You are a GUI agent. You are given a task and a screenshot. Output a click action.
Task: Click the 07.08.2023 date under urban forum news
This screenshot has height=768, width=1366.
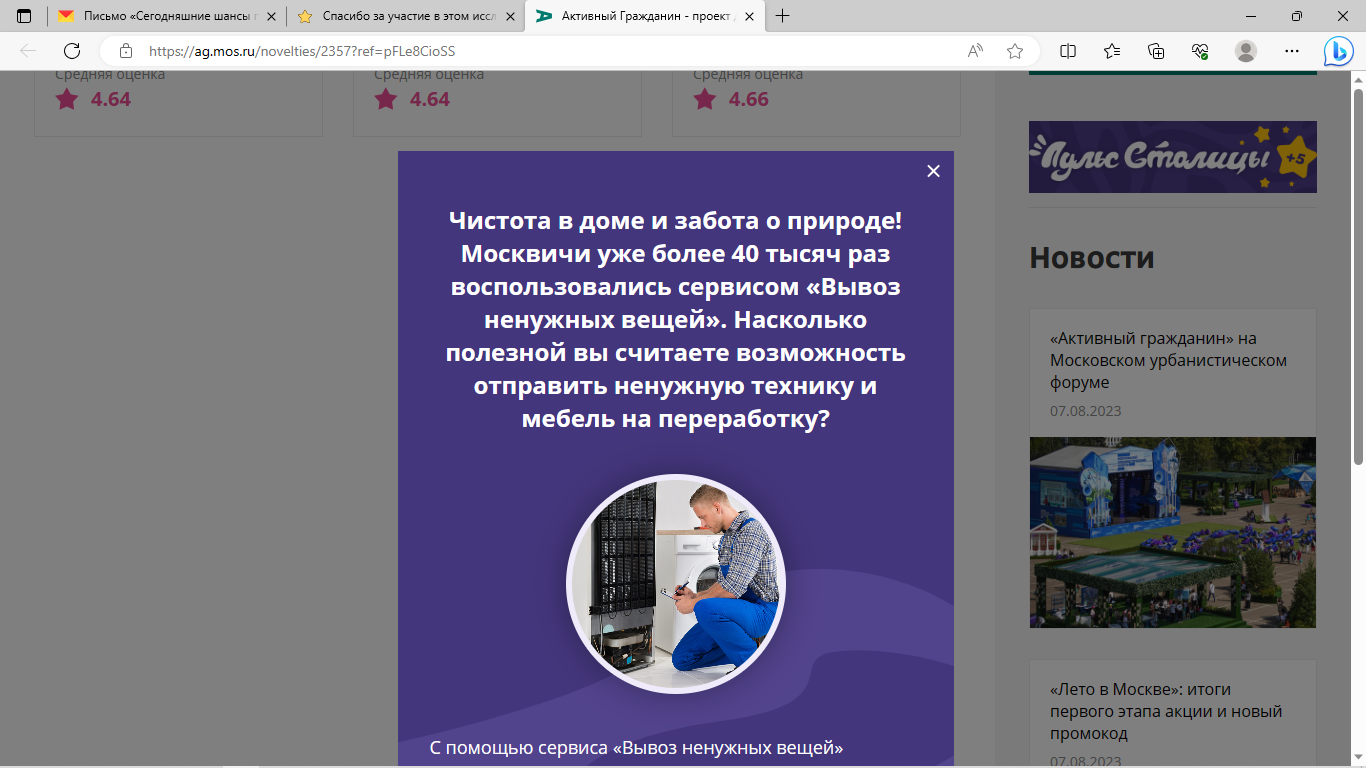(1086, 411)
